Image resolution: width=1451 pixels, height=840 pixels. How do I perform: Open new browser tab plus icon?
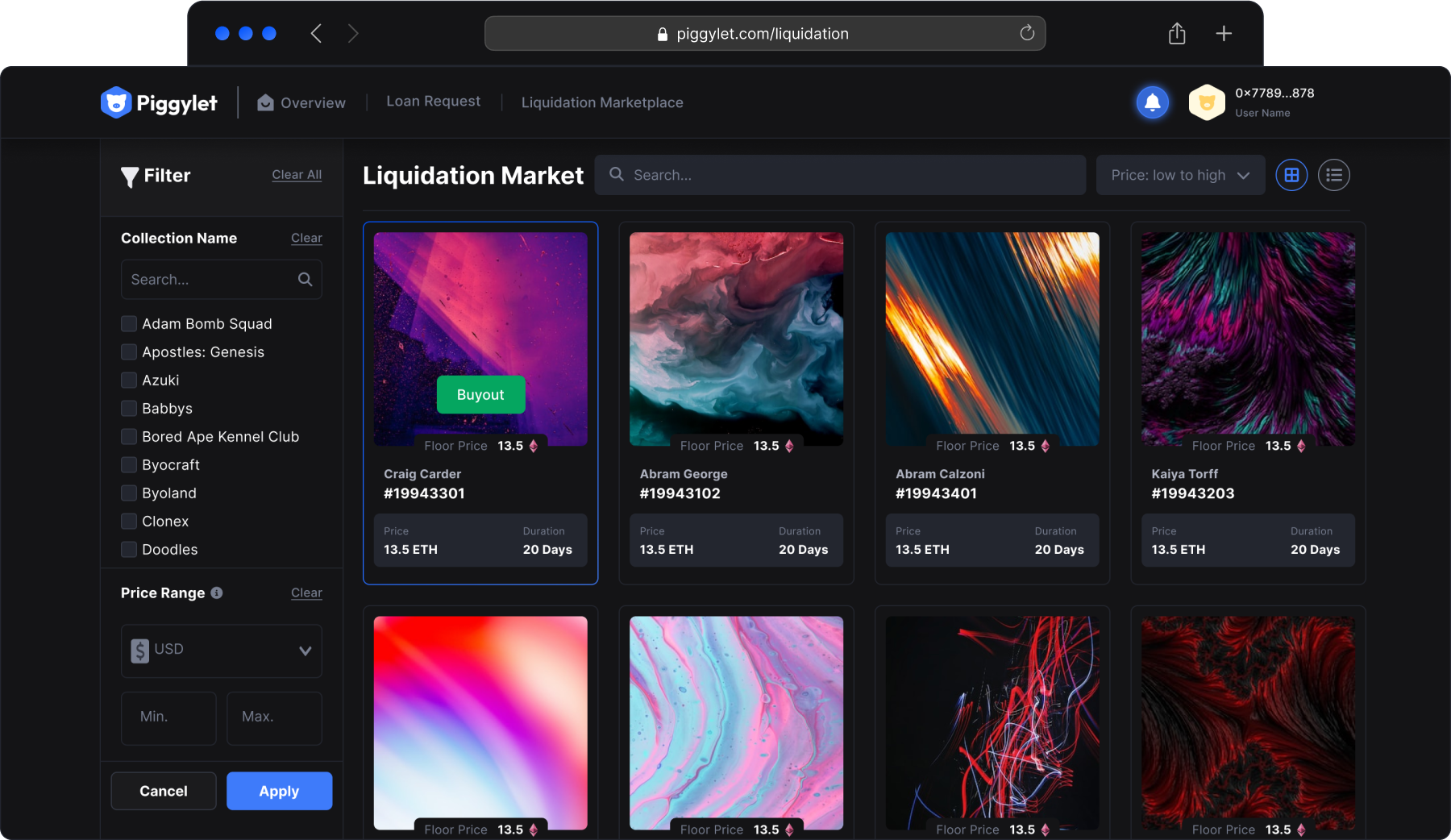[x=1224, y=33]
